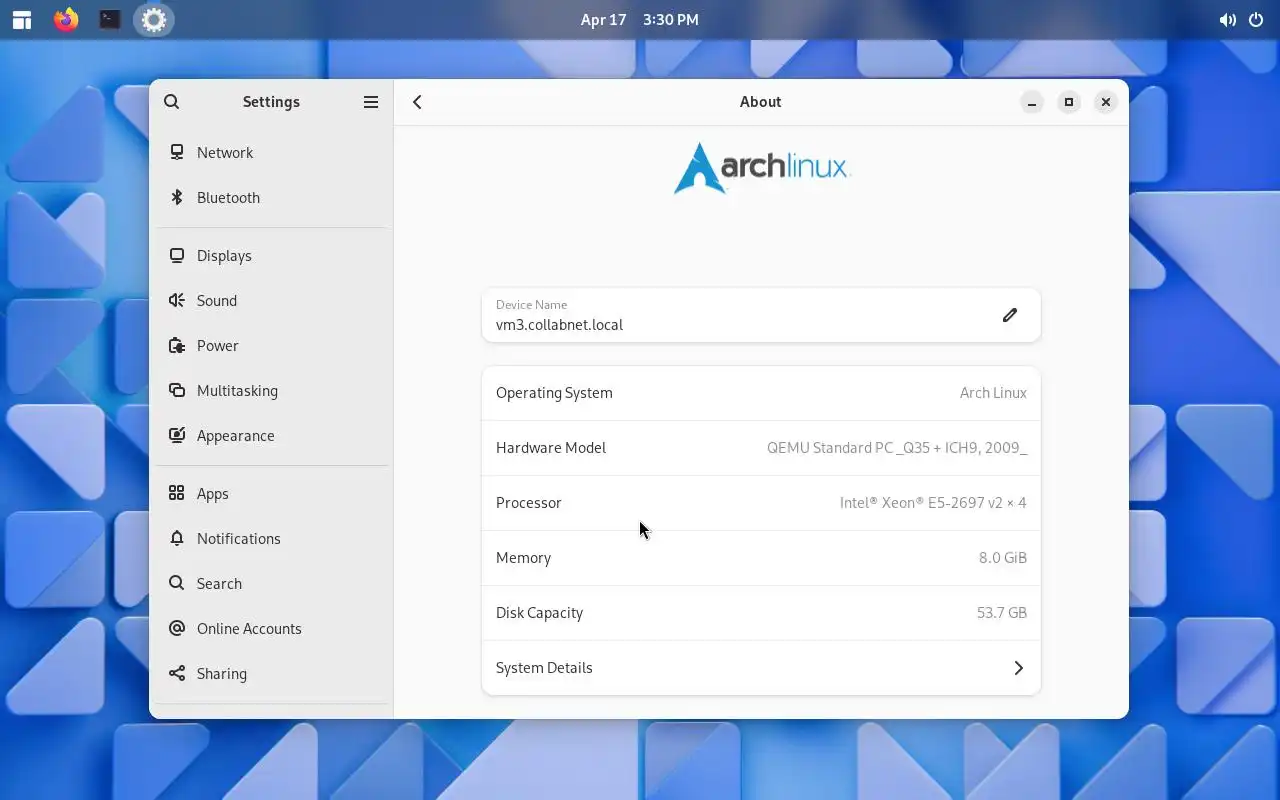The width and height of the screenshot is (1280, 800).
Task: Switch to the Sound panel
Action: coord(272,300)
